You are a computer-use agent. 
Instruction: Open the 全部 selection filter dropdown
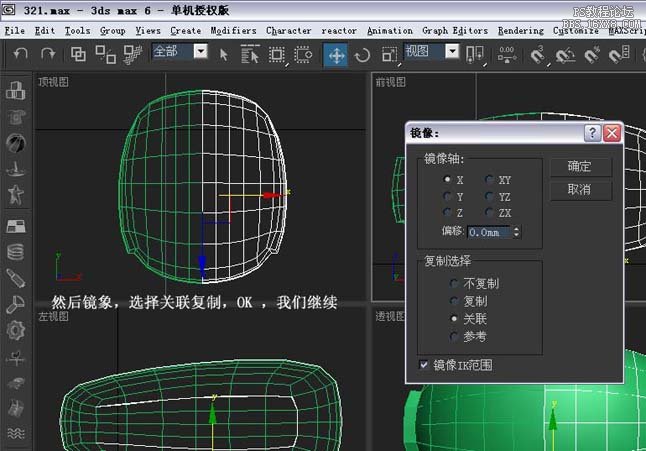(x=201, y=51)
